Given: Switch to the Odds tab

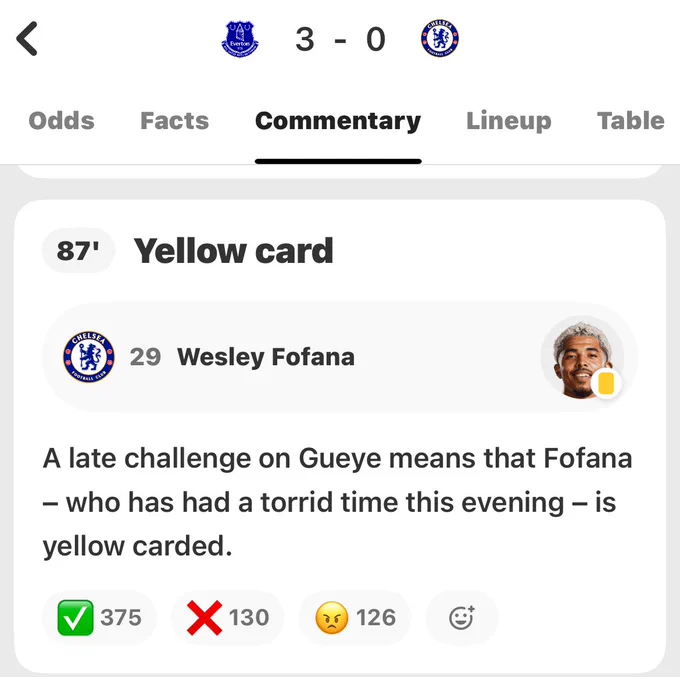Looking at the screenshot, I should pyautogui.click(x=62, y=121).
